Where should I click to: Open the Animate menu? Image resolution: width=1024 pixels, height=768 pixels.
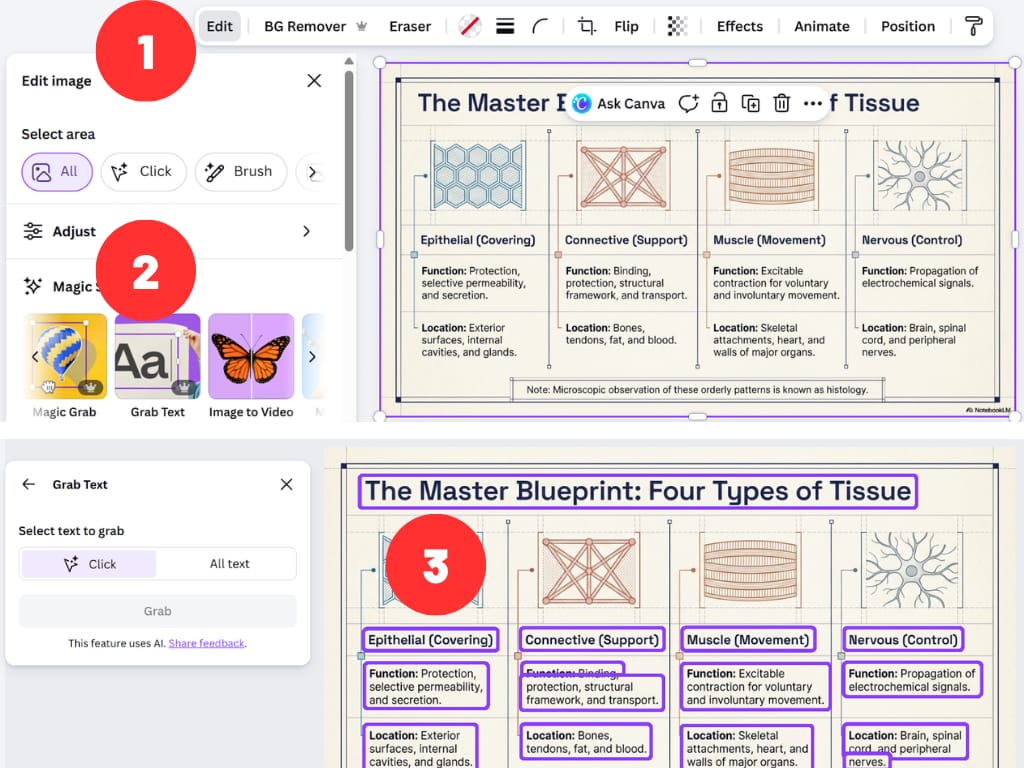pos(821,27)
